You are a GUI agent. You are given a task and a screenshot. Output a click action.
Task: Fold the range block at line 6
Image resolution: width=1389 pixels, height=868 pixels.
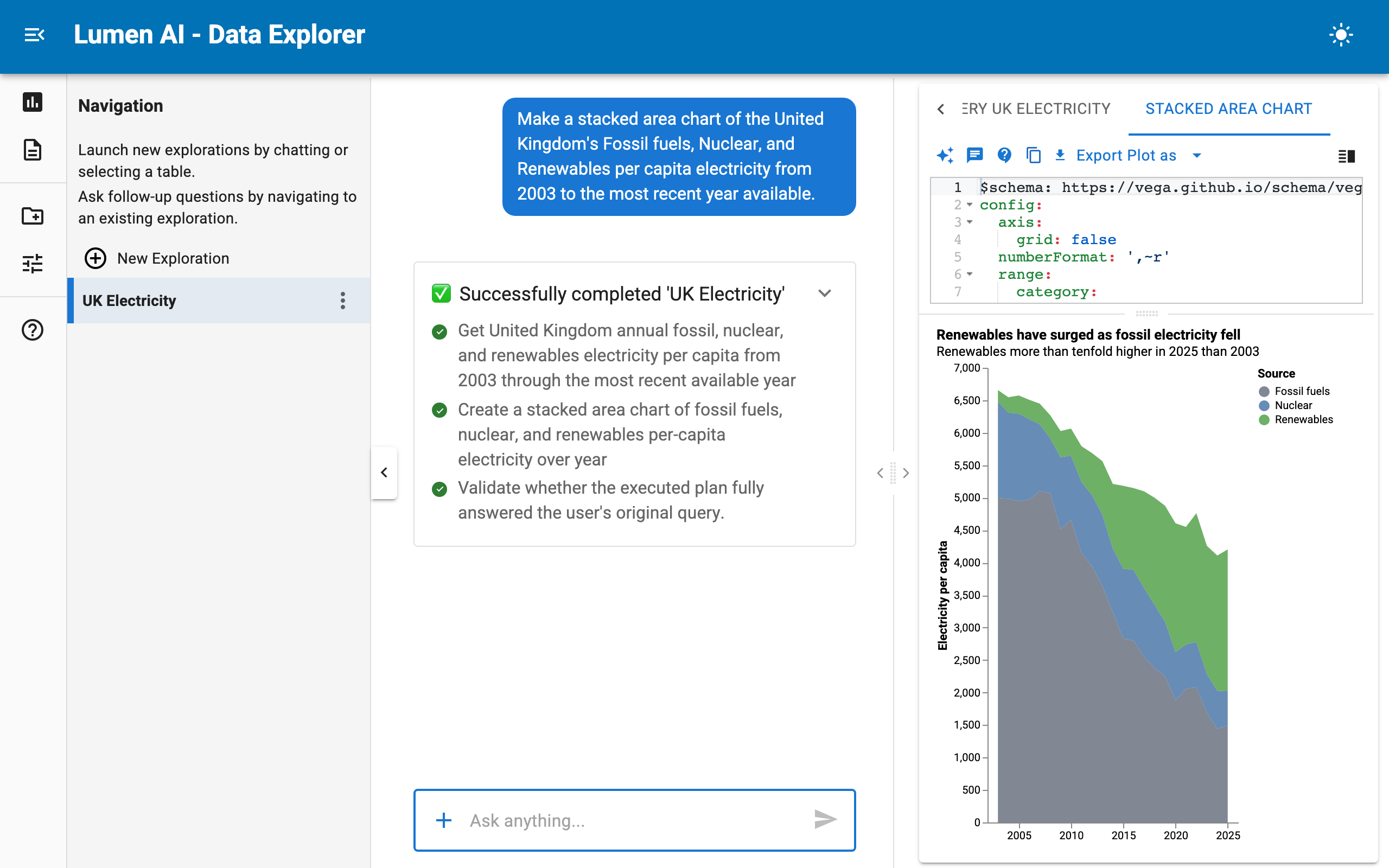(970, 275)
